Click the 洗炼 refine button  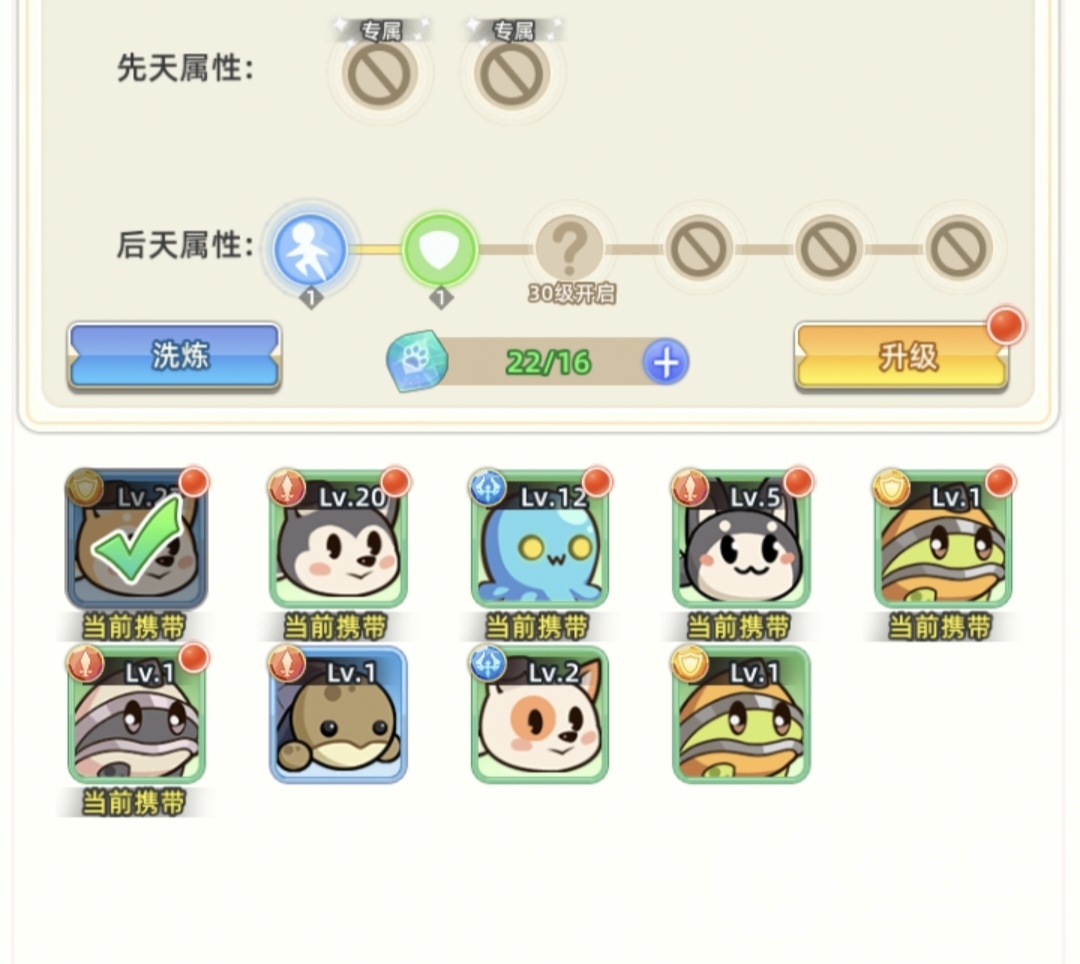tap(174, 355)
